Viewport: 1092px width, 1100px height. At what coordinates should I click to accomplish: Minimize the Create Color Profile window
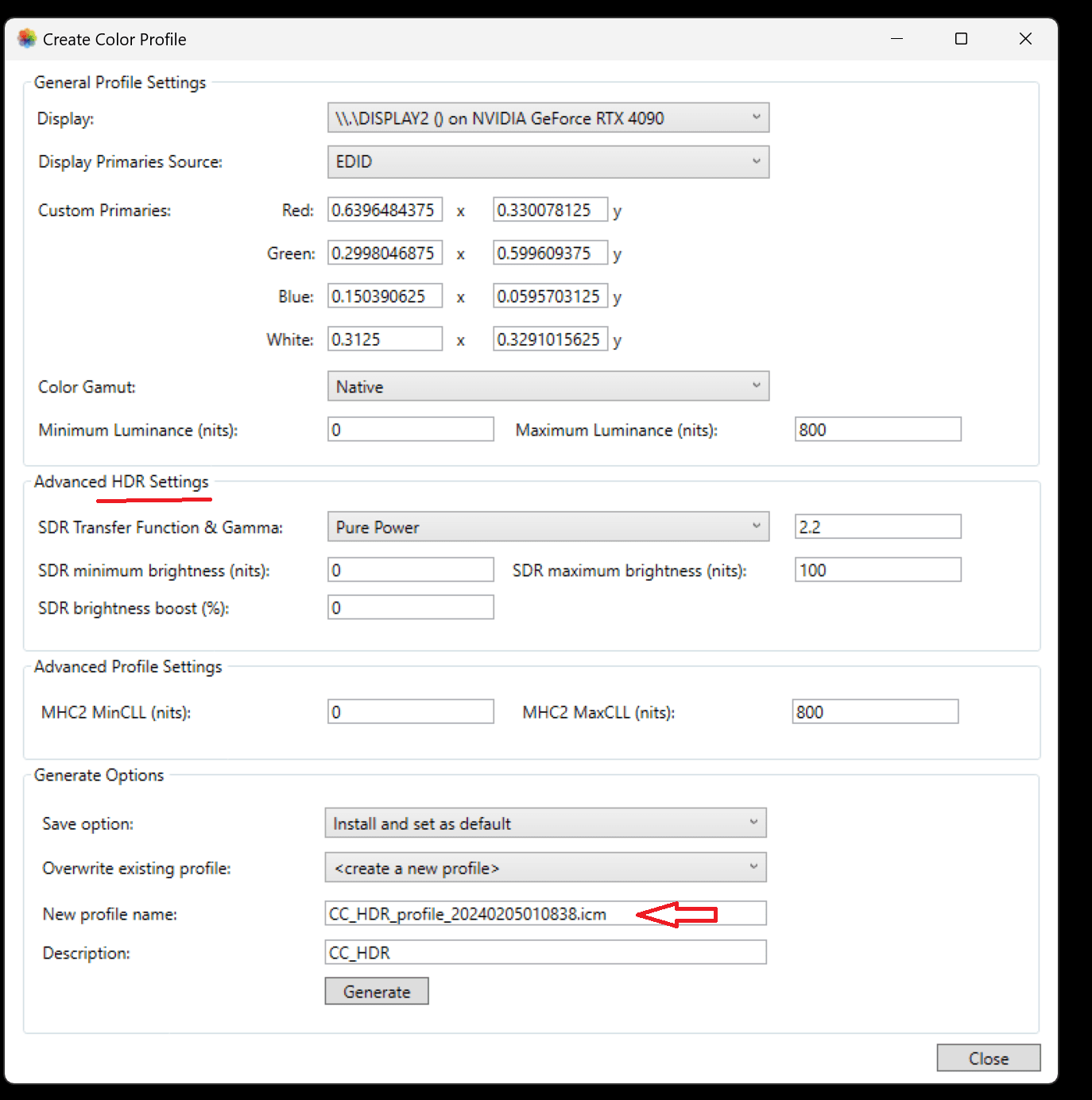pyautogui.click(x=896, y=38)
